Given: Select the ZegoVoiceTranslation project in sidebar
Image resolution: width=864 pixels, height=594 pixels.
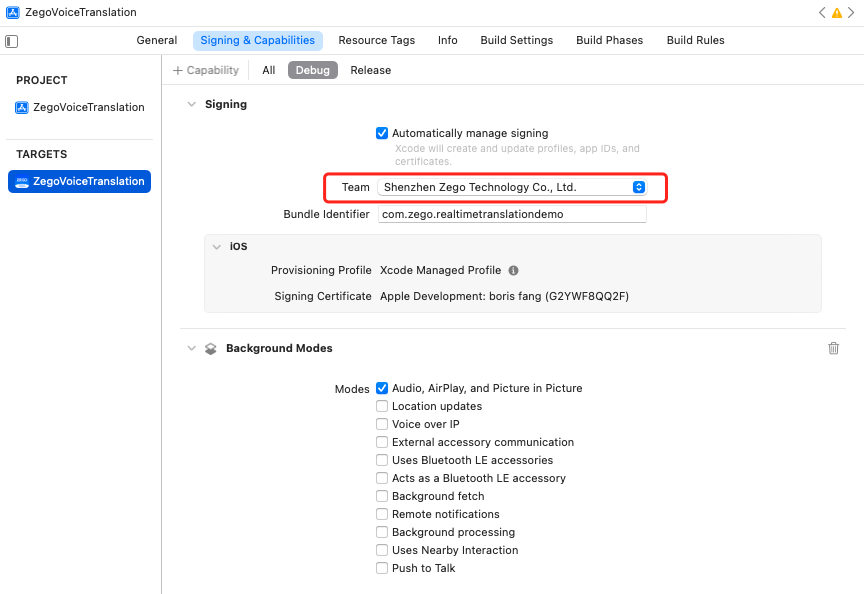Looking at the screenshot, I should click(x=80, y=107).
